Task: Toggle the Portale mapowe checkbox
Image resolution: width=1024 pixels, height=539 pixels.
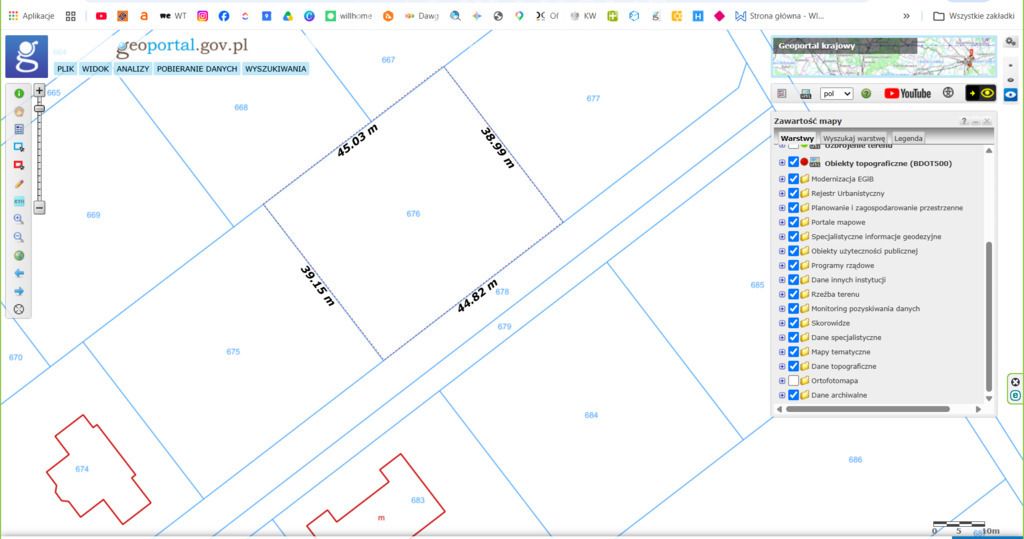Action: (x=793, y=222)
